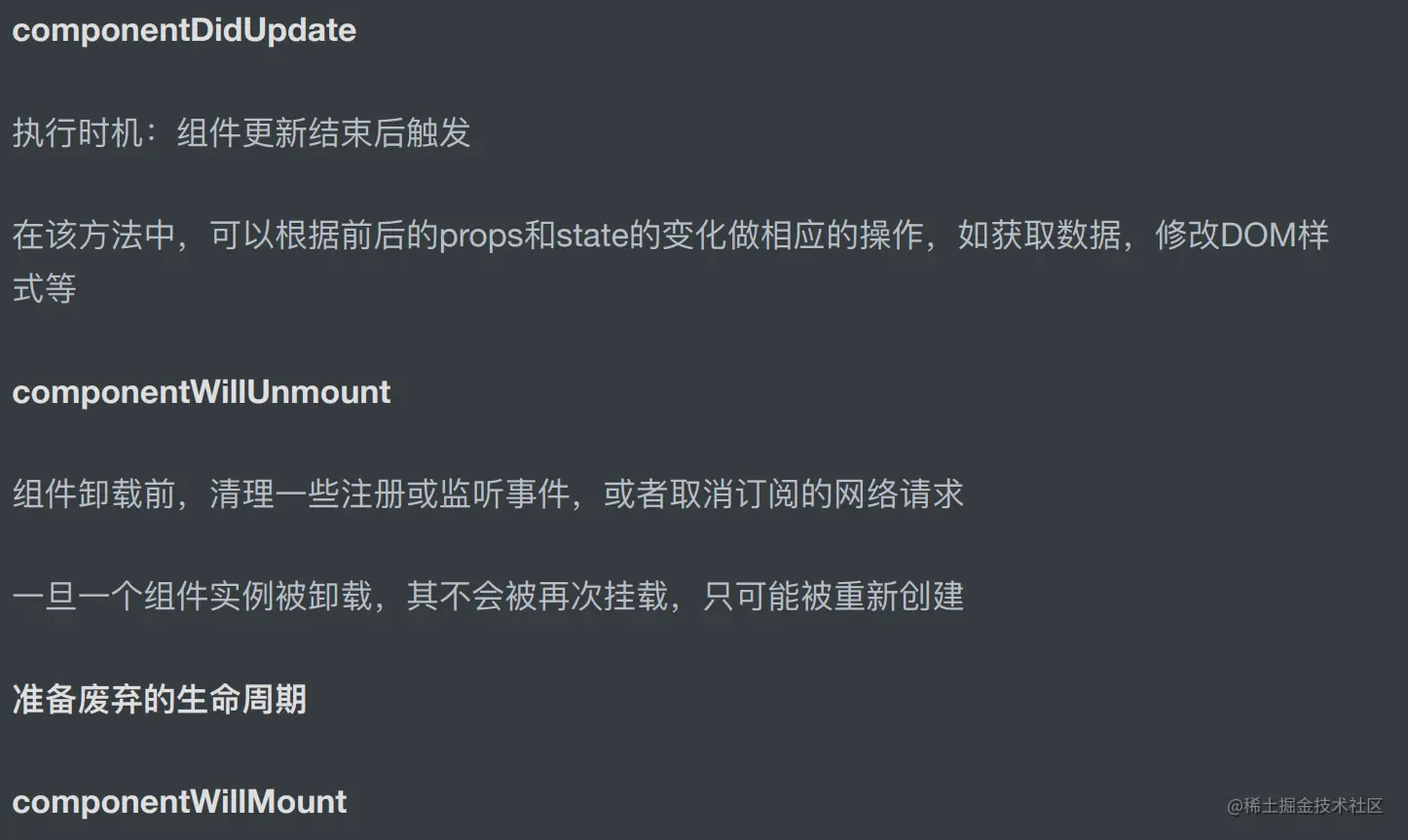
Task: Click the 式等 text on the wrapped line
Action: click(45, 289)
